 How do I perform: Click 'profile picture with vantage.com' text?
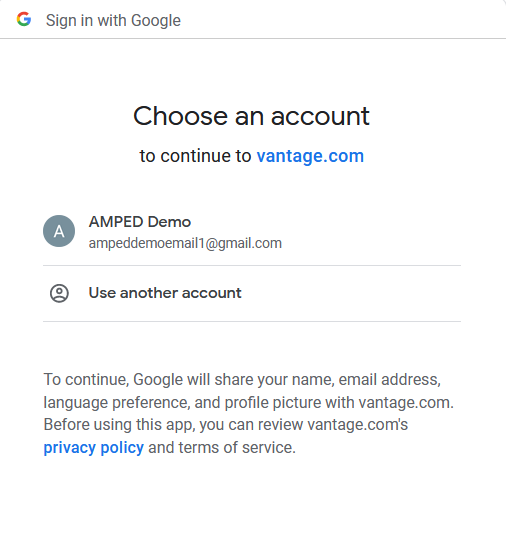click(x=339, y=402)
